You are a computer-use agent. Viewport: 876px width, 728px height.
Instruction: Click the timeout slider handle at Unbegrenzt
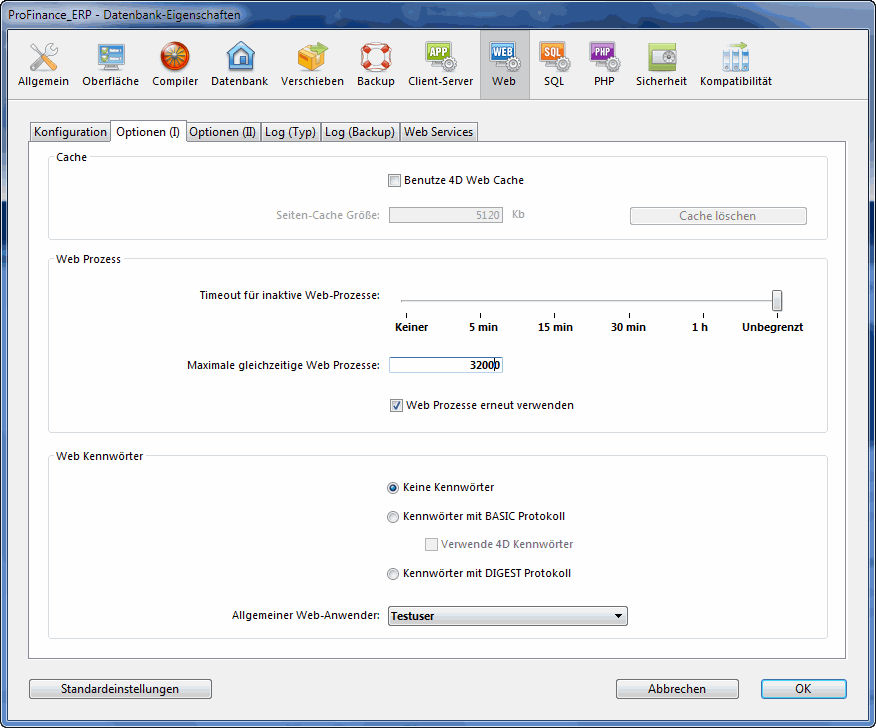777,300
